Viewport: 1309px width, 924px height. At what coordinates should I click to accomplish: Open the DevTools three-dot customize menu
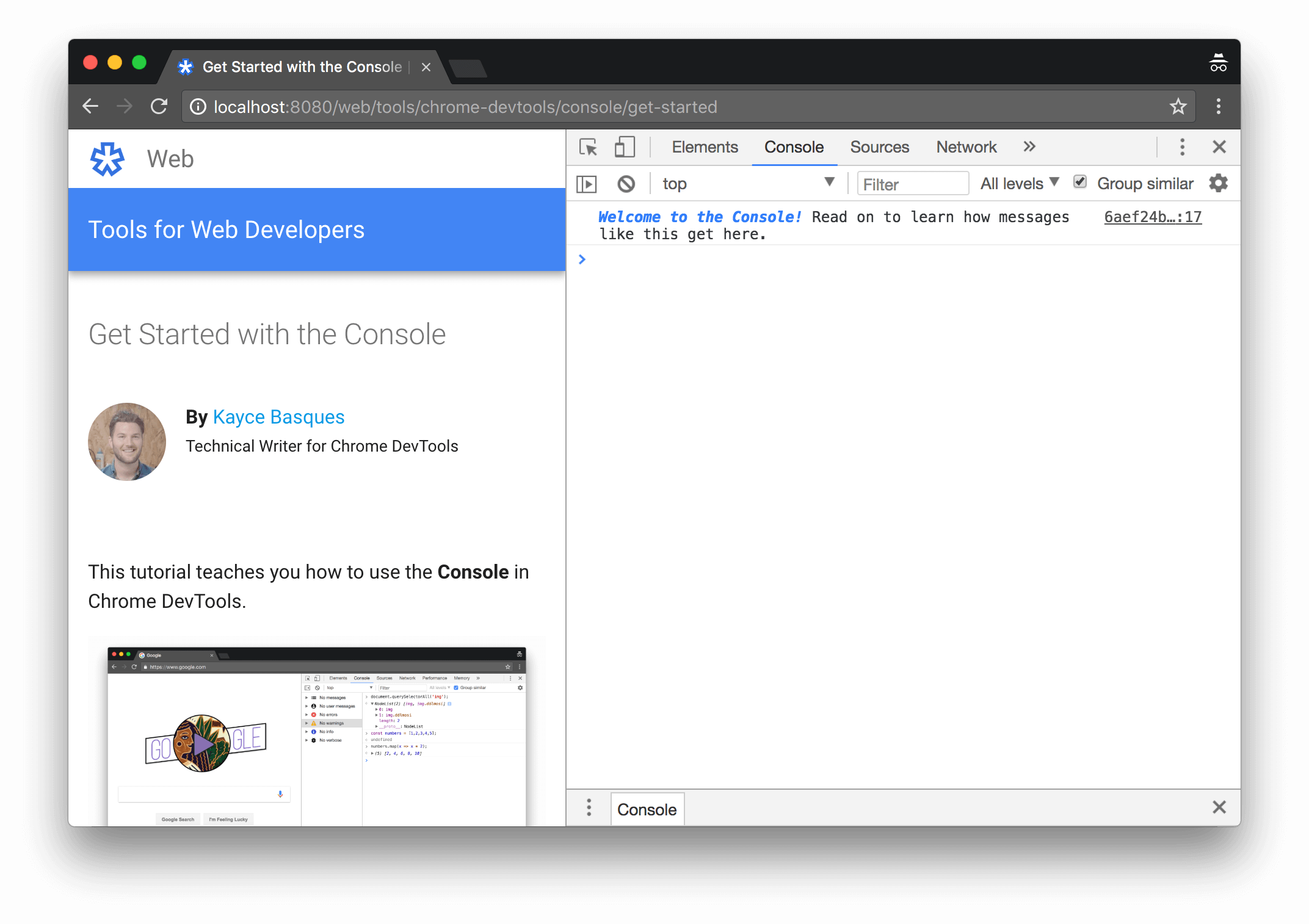click(1182, 147)
